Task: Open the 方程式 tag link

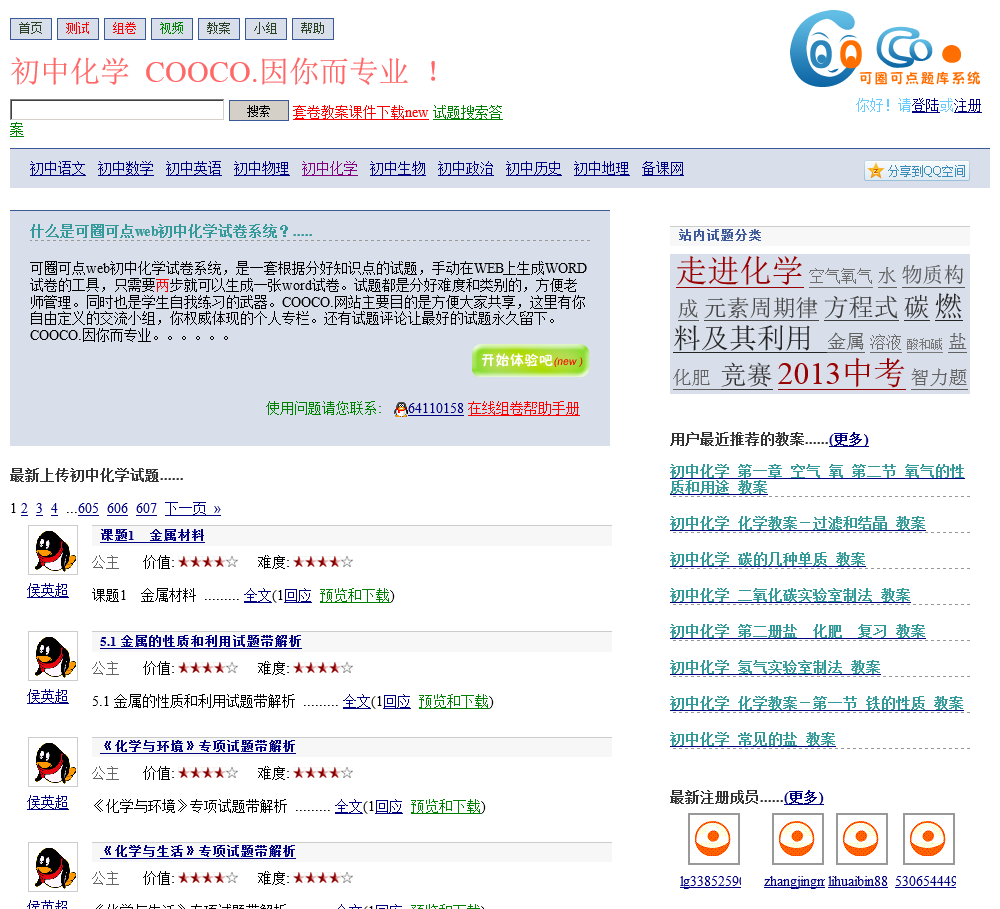Action: pos(861,307)
